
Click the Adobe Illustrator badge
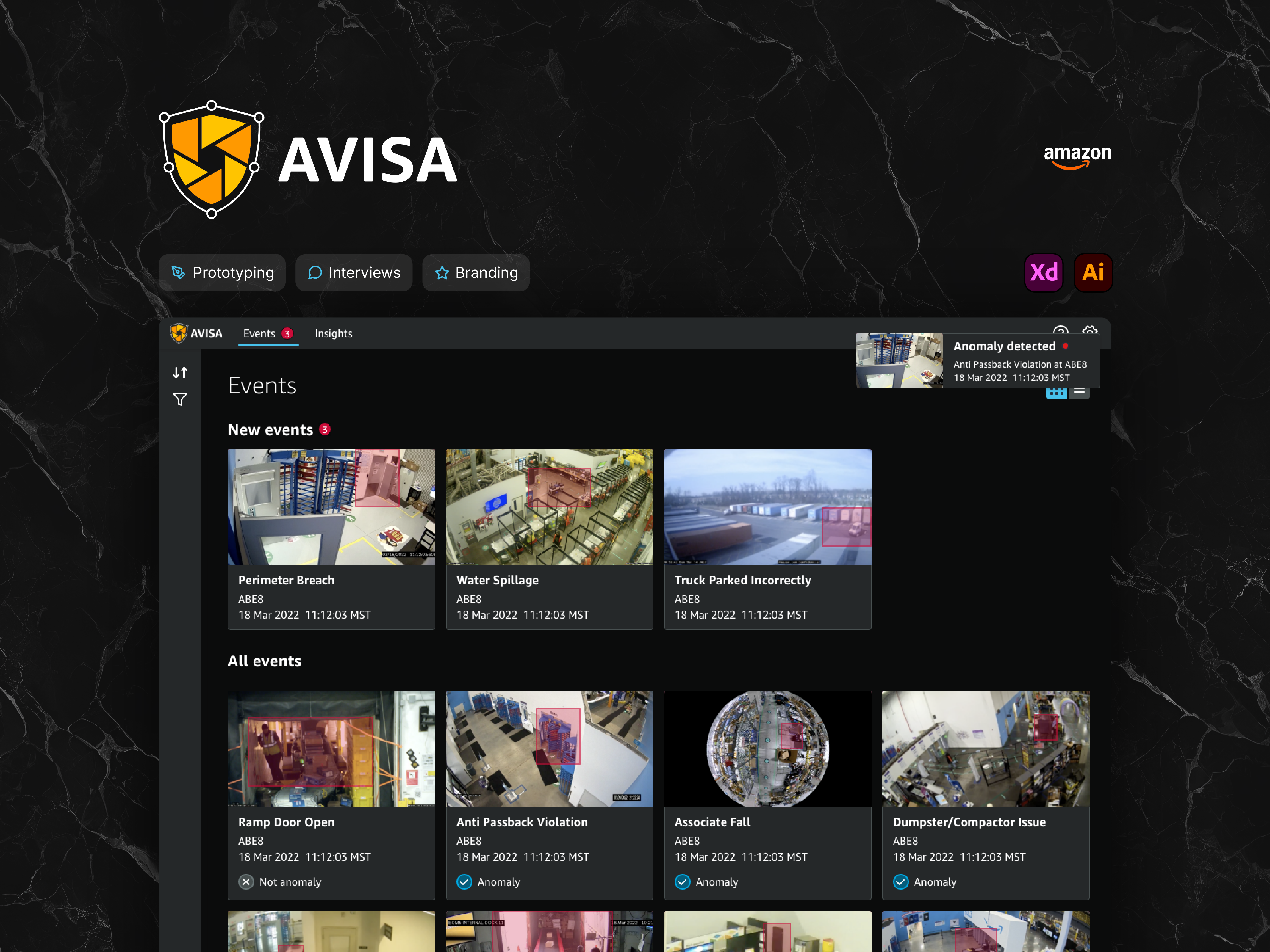(1093, 273)
